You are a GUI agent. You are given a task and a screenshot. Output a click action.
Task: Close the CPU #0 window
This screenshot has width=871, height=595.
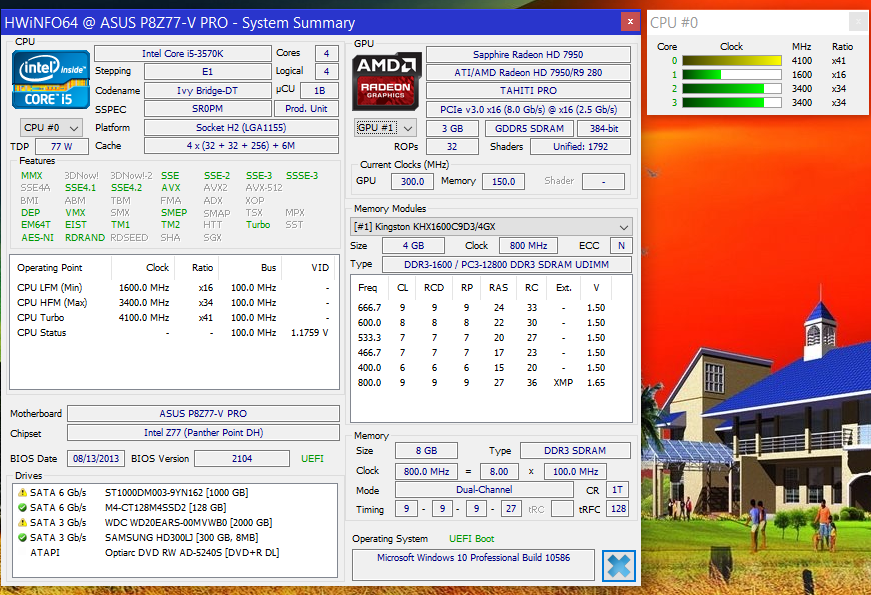[858, 22]
